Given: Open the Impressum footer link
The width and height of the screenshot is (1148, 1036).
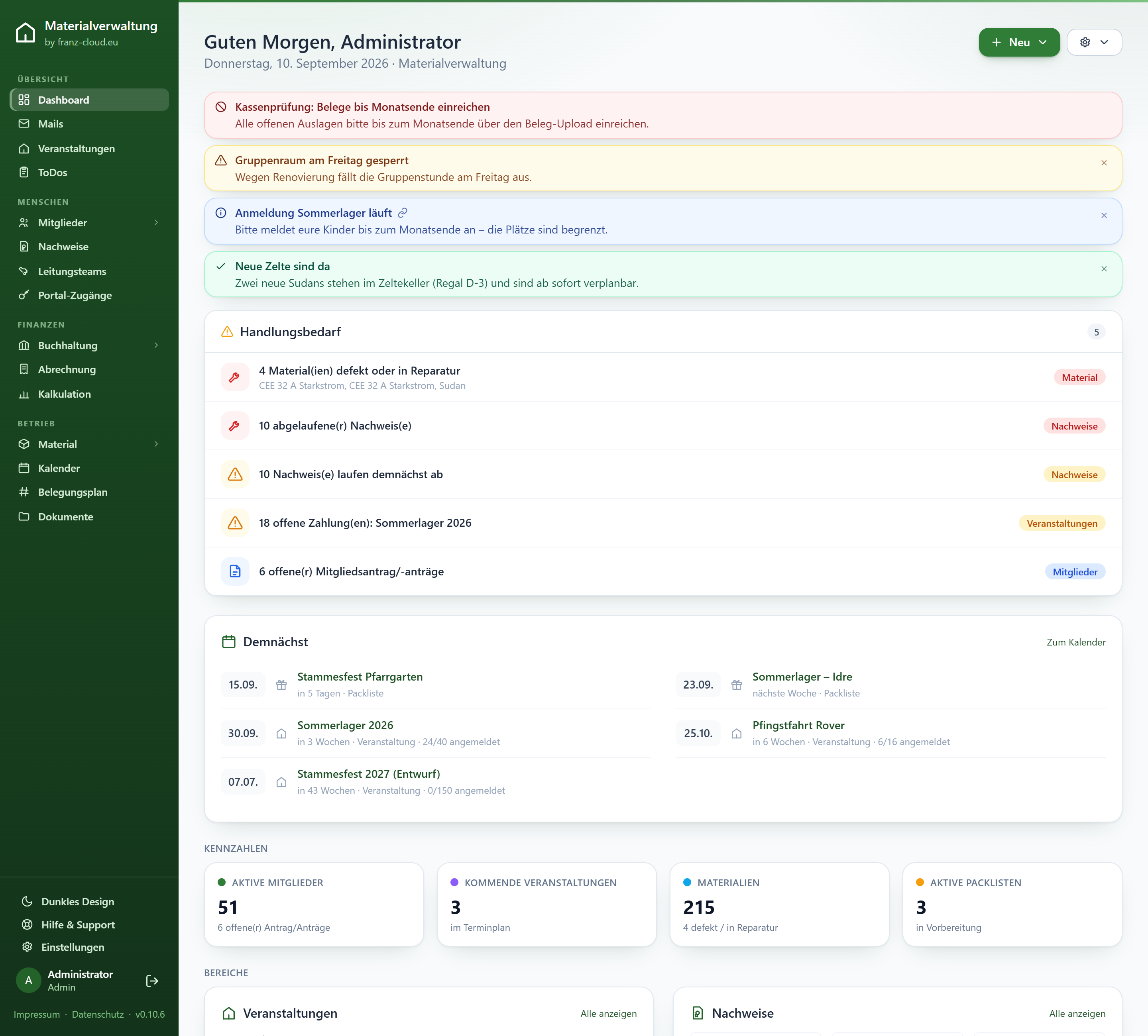Looking at the screenshot, I should pyautogui.click(x=36, y=1014).
